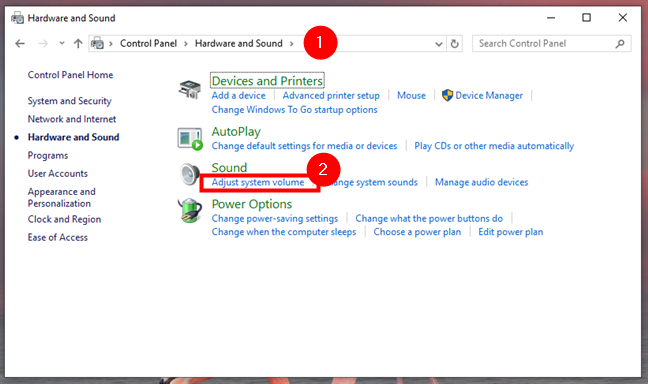Click Play CDs or other media automatically

tap(494, 146)
